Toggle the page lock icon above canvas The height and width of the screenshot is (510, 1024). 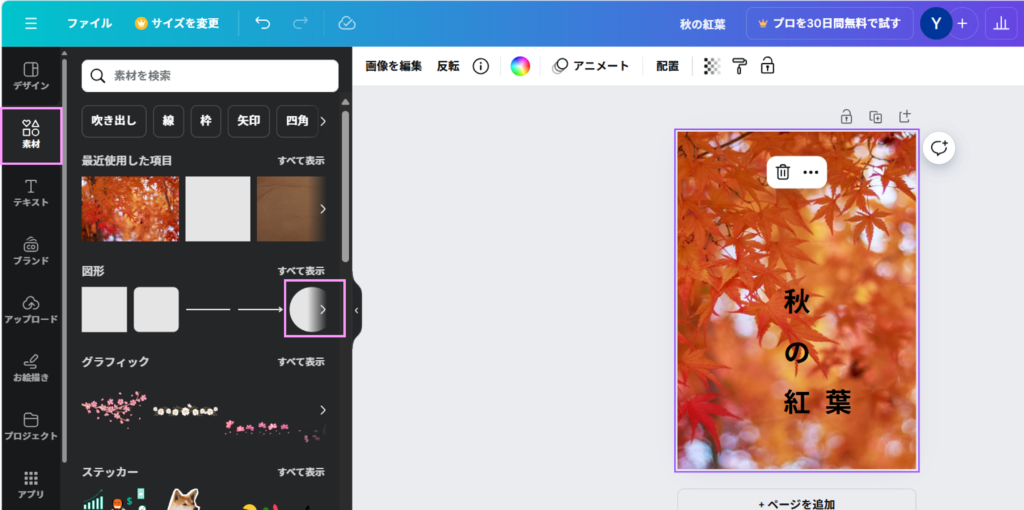(846, 117)
